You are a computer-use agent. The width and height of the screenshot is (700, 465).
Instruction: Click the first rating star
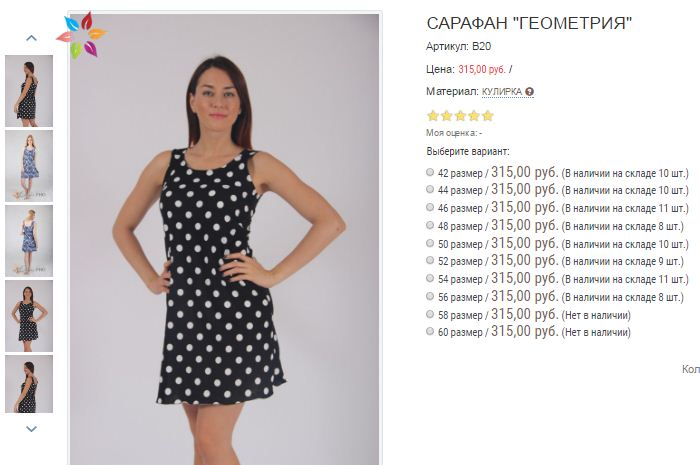[x=432, y=116]
